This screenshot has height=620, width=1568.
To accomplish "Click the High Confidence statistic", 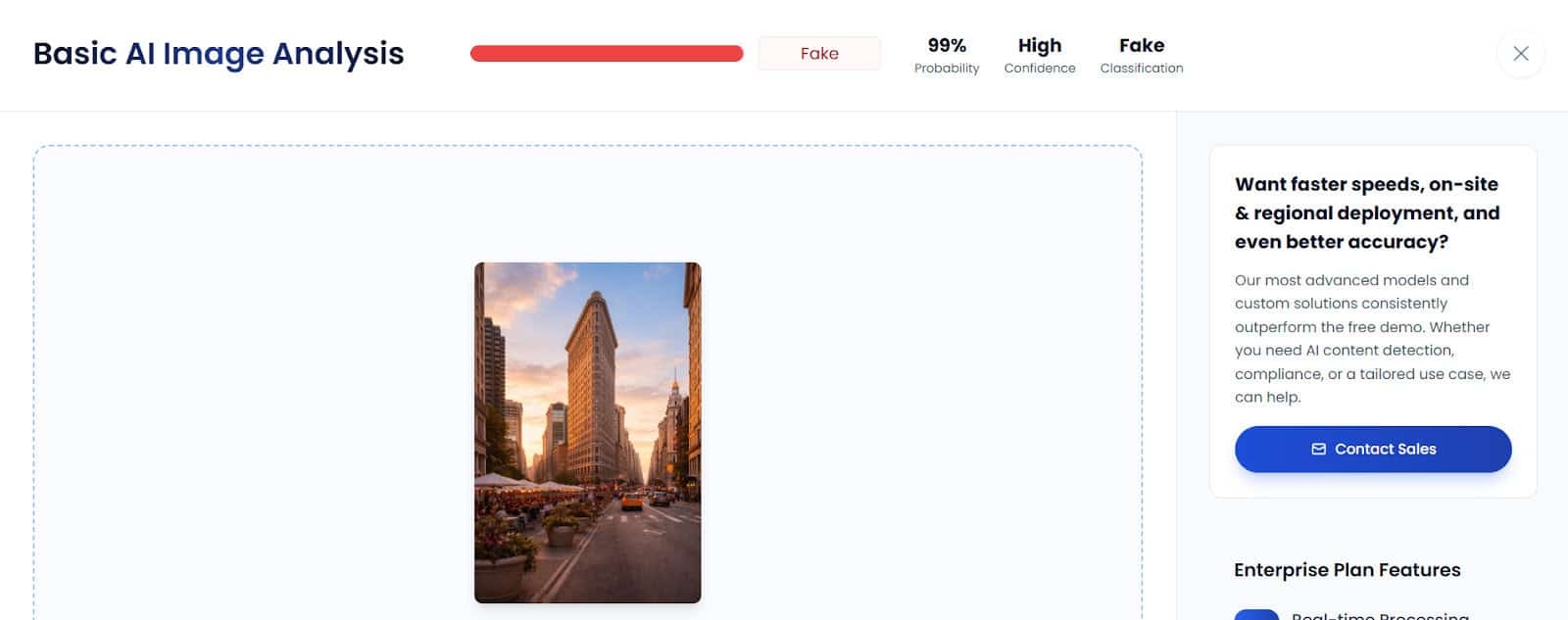I will coord(1040,55).
